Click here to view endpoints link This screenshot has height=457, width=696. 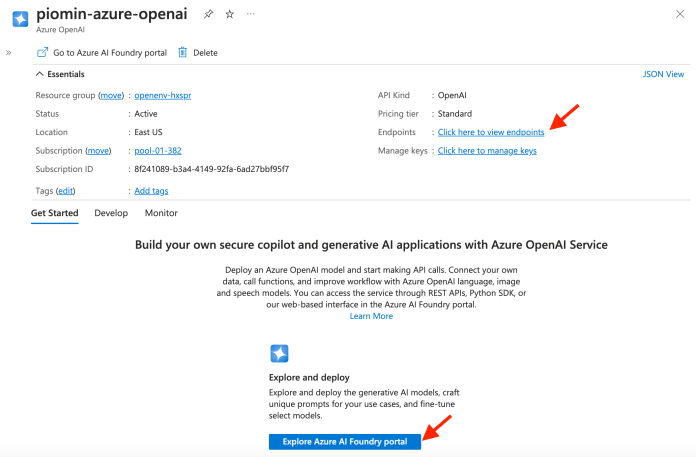pyautogui.click(x=491, y=132)
